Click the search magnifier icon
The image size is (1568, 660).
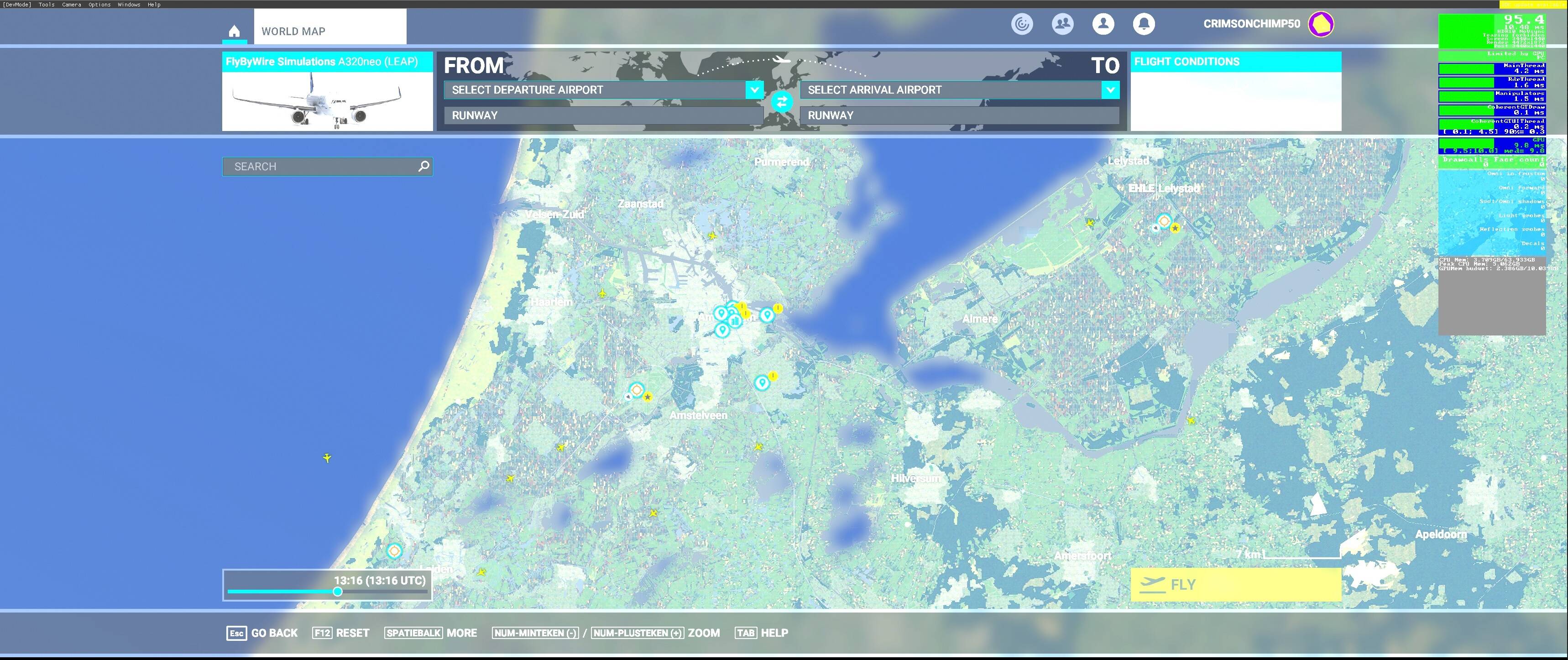click(x=423, y=166)
